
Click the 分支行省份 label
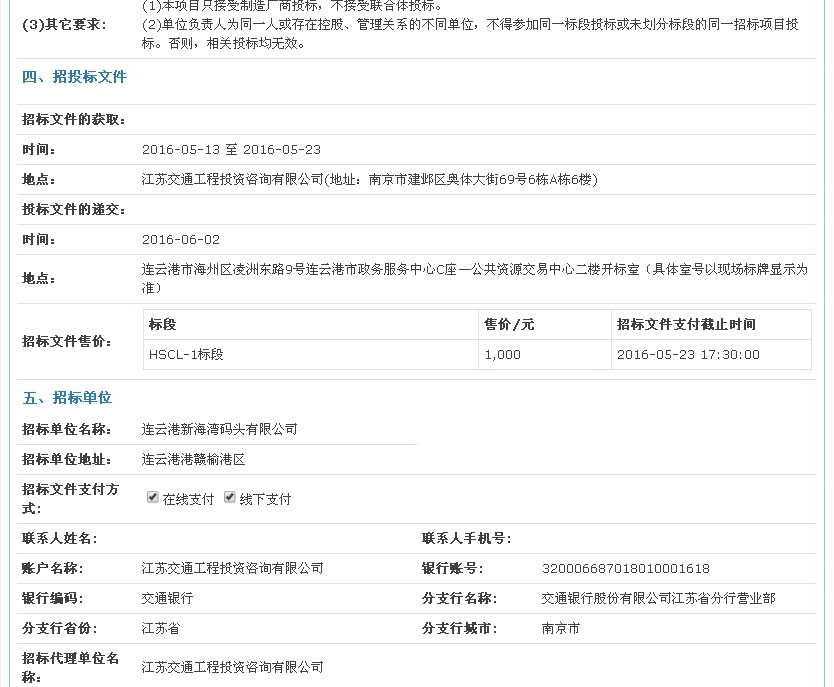coord(60,629)
